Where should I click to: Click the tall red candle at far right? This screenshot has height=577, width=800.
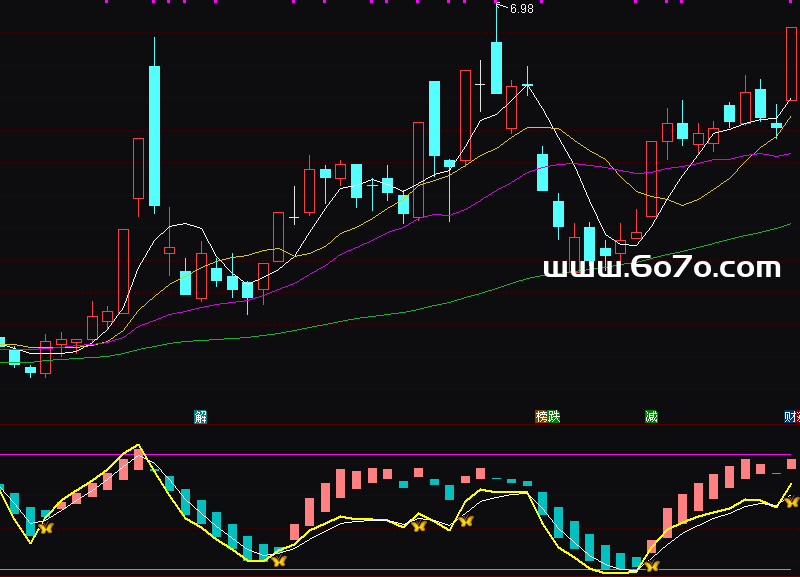coord(791,64)
